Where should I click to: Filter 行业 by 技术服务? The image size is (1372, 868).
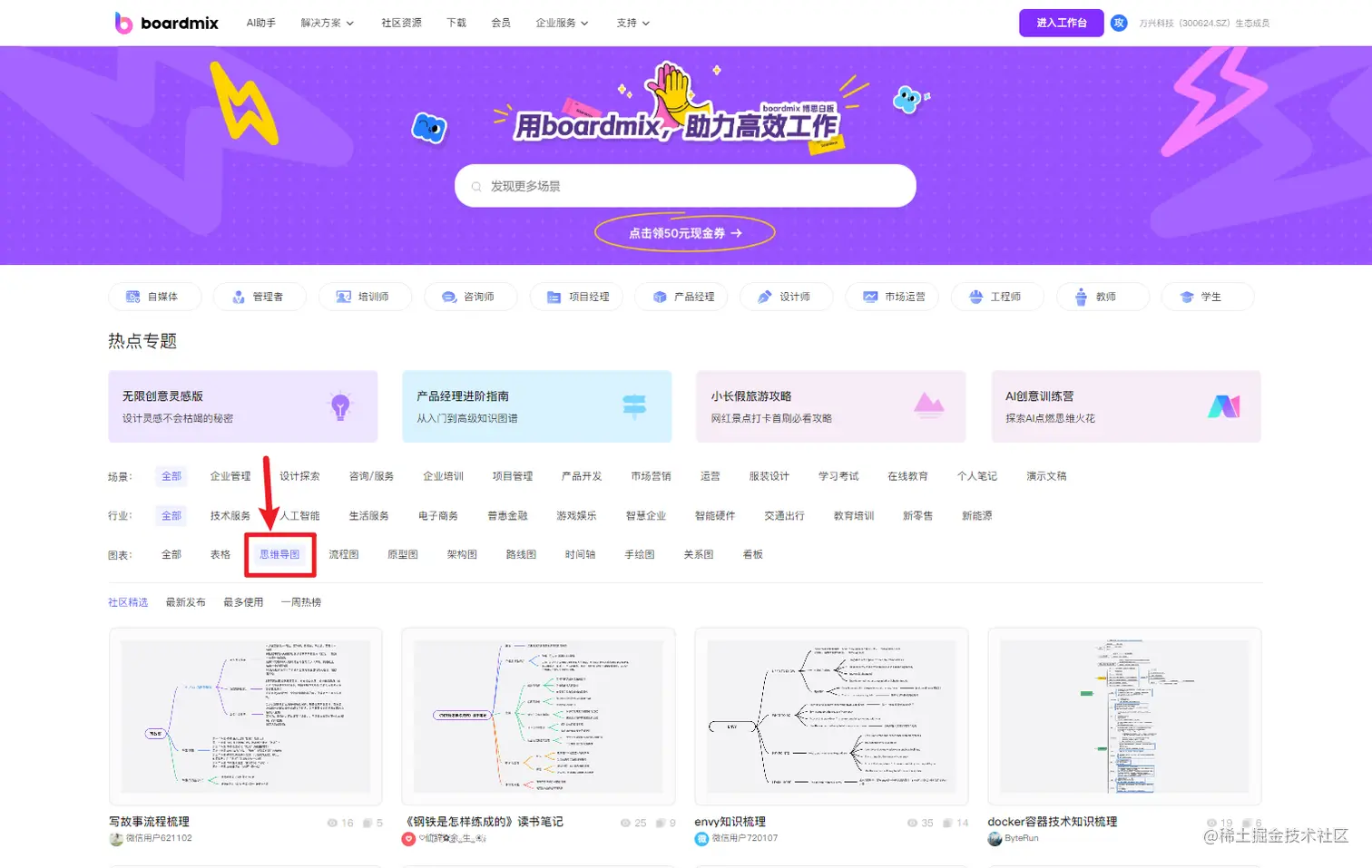230,515
